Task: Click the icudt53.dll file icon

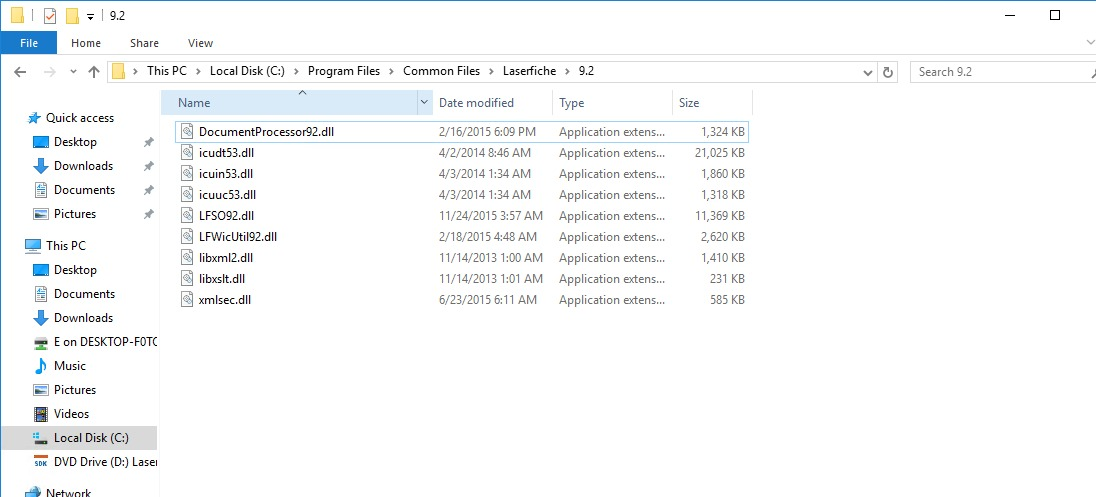Action: (x=187, y=152)
